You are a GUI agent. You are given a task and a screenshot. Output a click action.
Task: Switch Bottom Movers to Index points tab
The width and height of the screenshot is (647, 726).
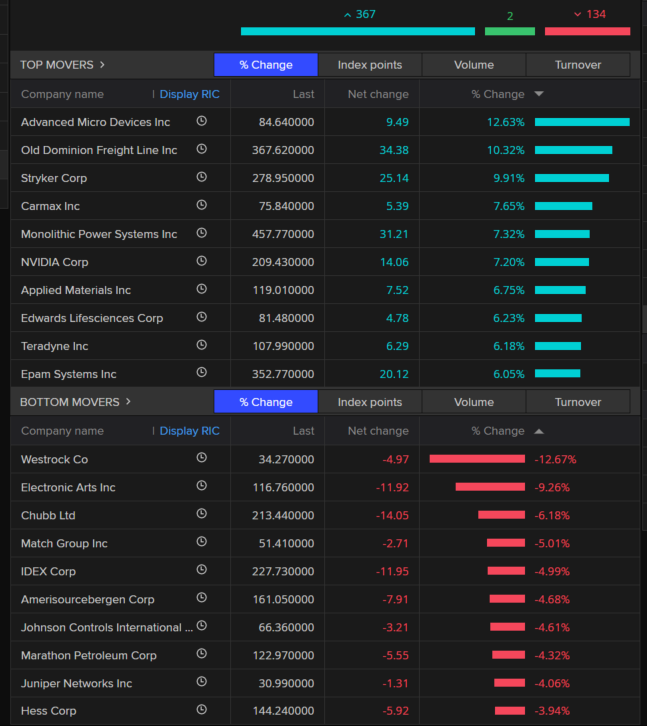pyautogui.click(x=370, y=402)
